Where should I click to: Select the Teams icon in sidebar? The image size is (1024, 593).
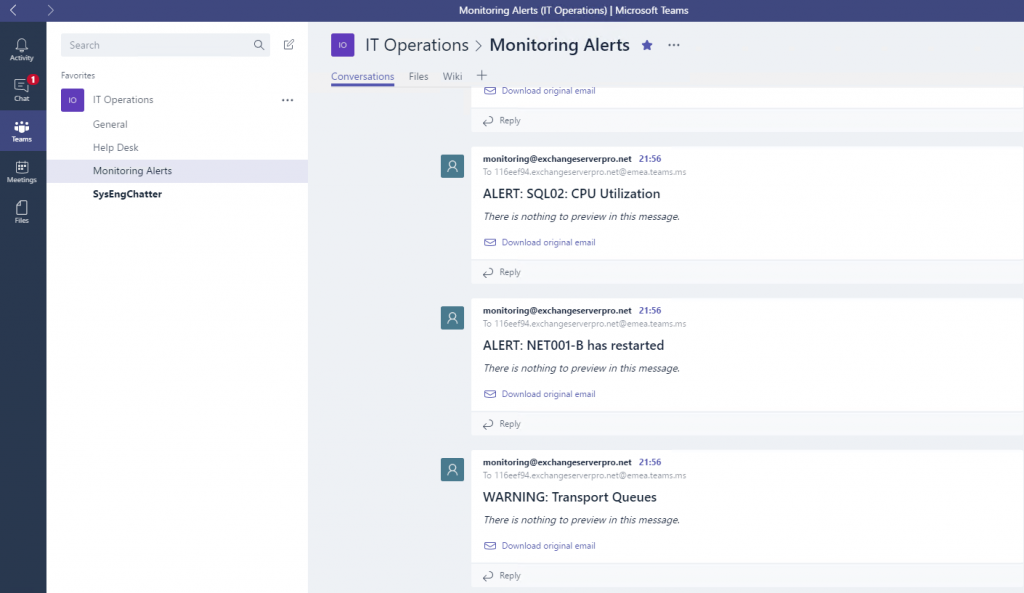point(21,131)
